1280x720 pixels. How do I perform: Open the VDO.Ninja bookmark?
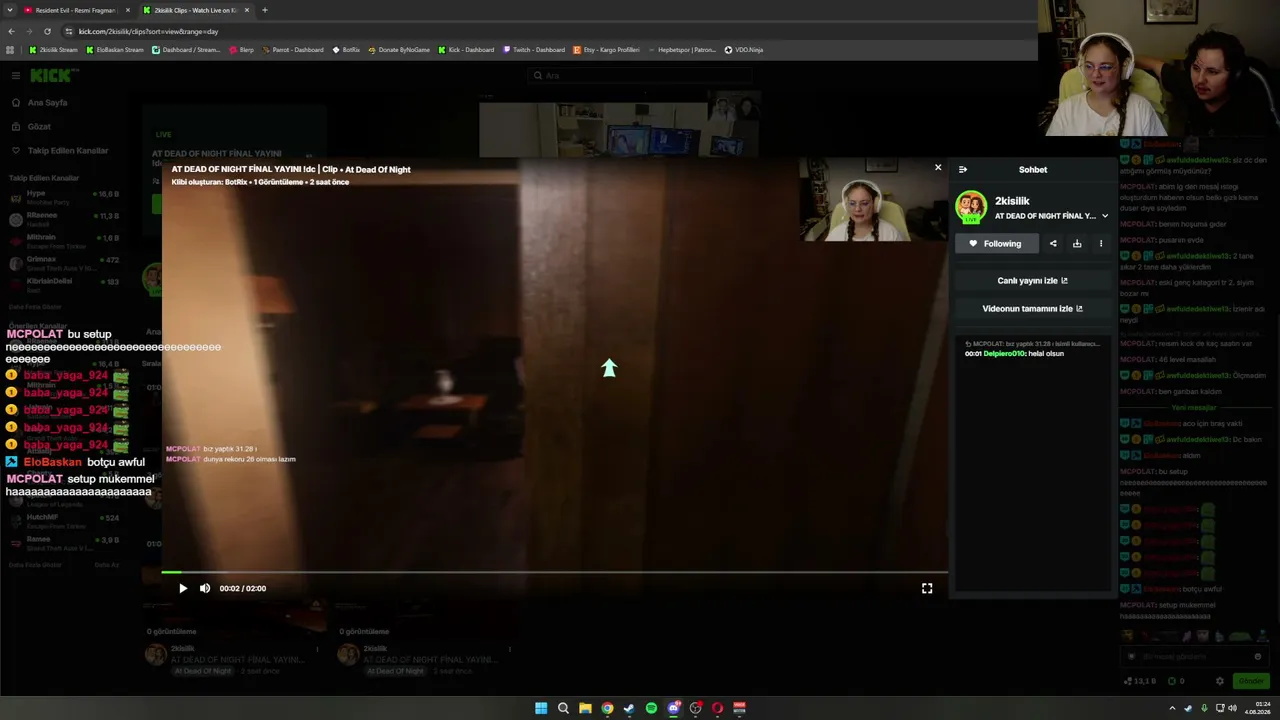(x=744, y=50)
